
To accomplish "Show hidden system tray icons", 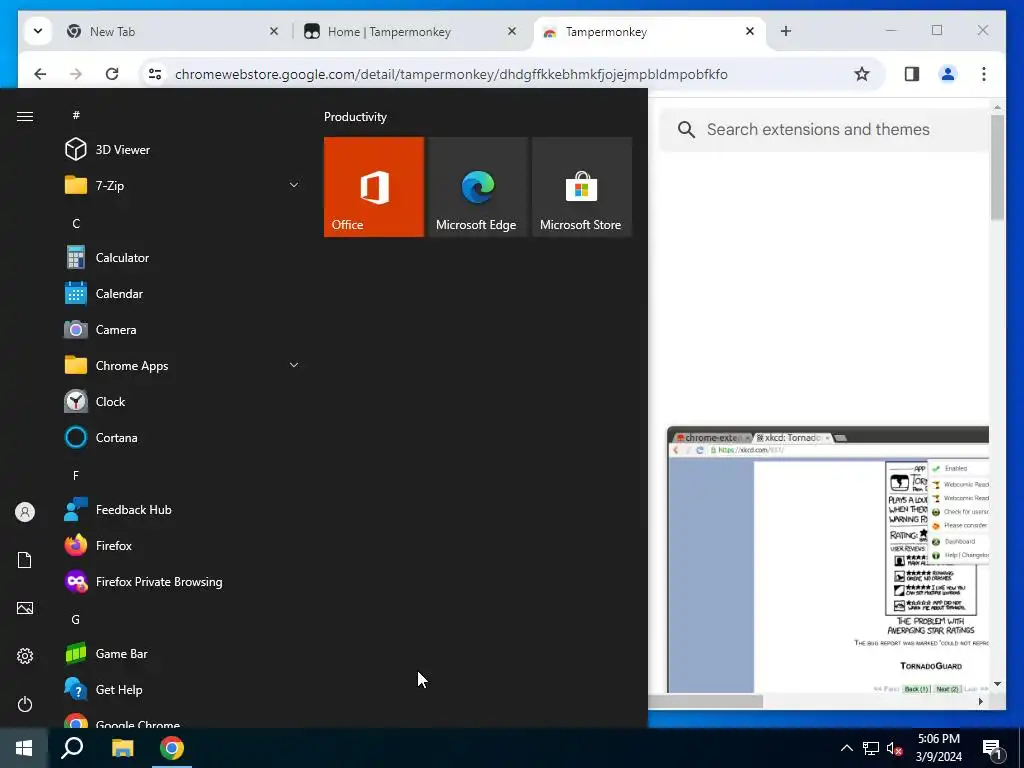I will tap(846, 748).
